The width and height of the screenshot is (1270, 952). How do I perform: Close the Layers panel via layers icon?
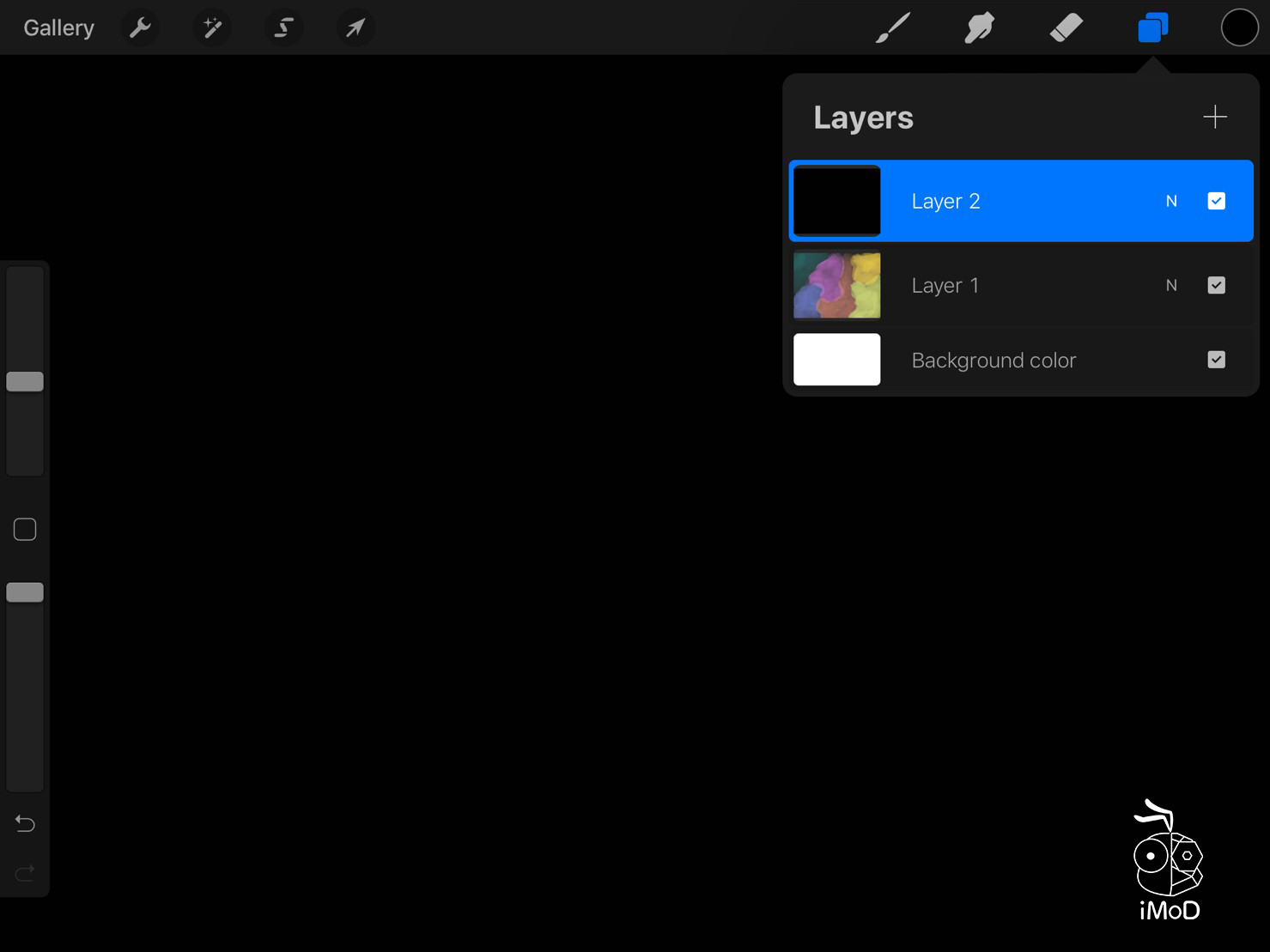[x=1152, y=28]
